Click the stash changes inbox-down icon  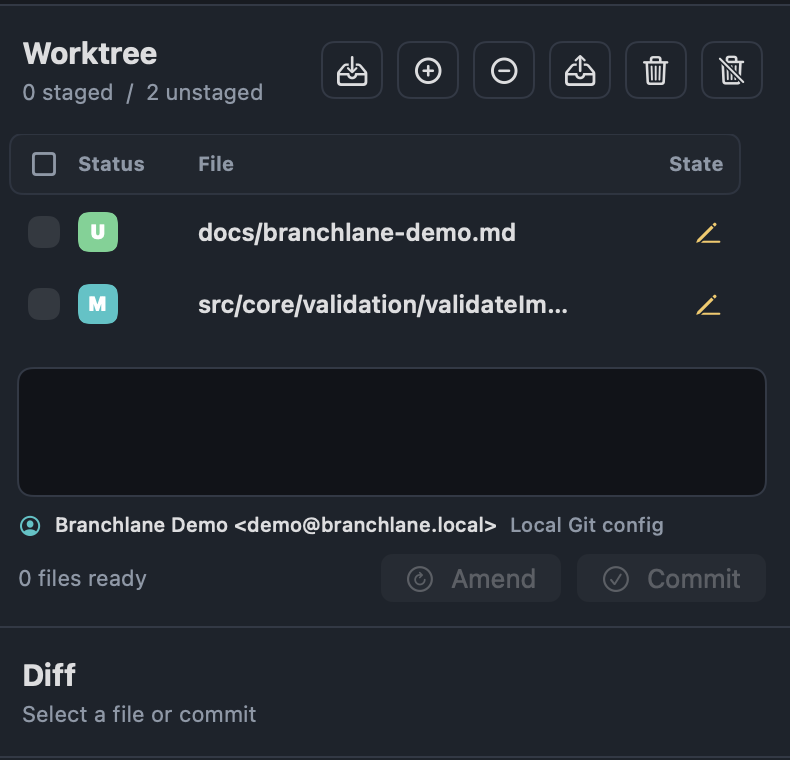pyautogui.click(x=352, y=70)
